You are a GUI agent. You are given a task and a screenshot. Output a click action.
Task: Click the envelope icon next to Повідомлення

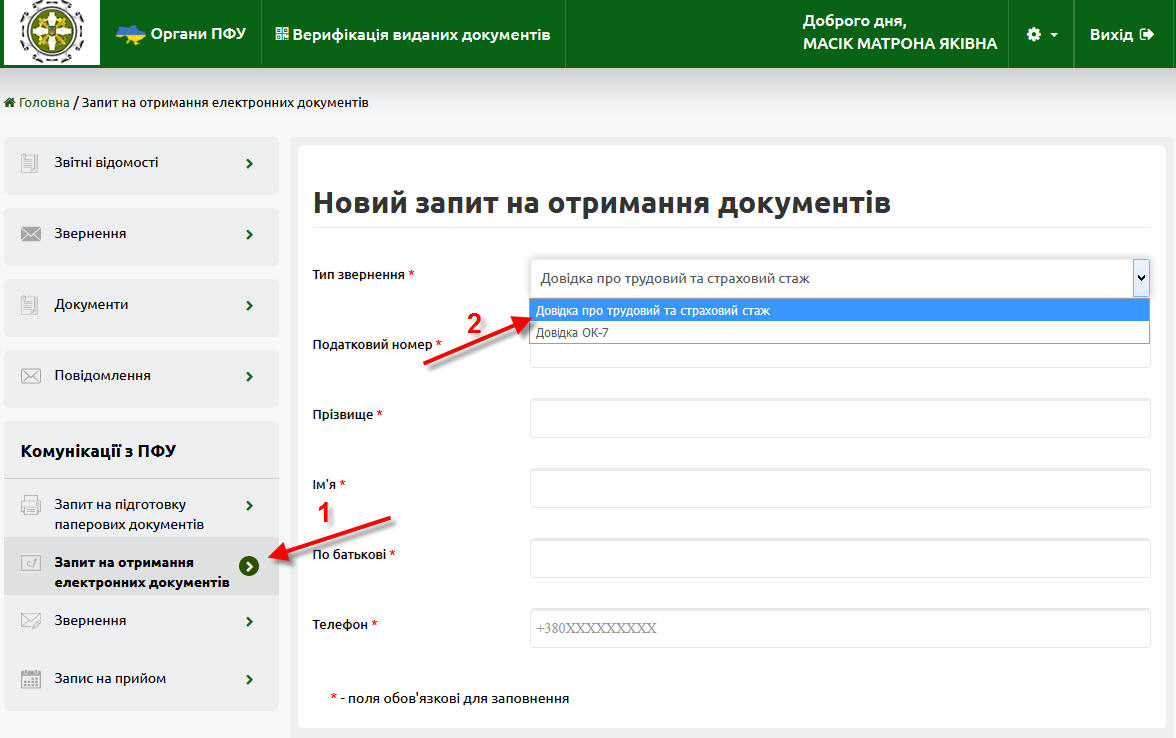coord(31,376)
